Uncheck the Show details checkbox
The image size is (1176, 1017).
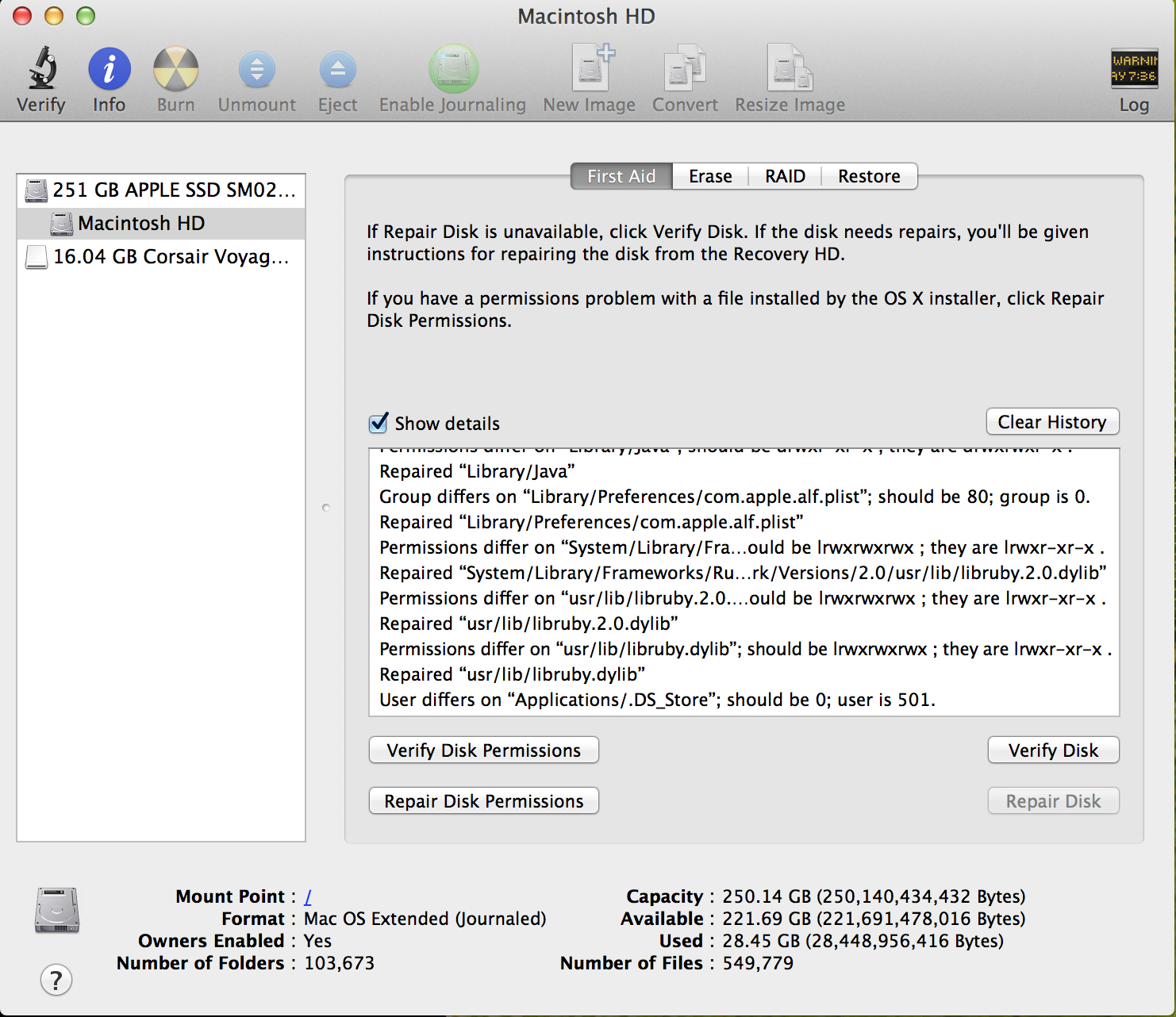point(379,423)
